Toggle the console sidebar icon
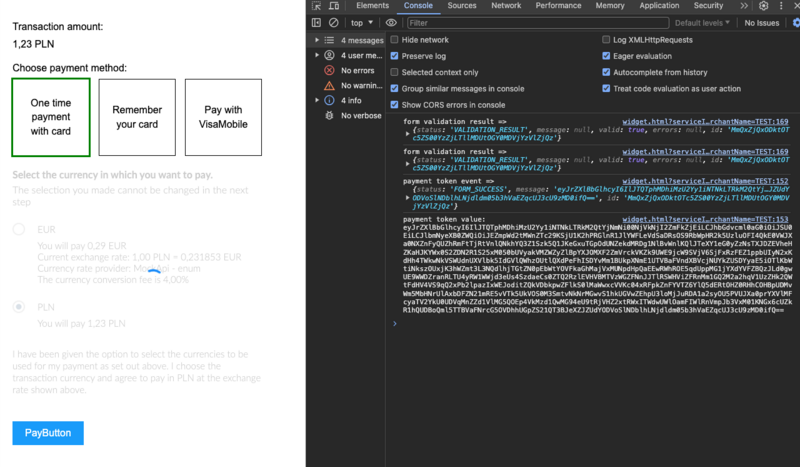This screenshot has width=800, height=467. tap(316, 22)
